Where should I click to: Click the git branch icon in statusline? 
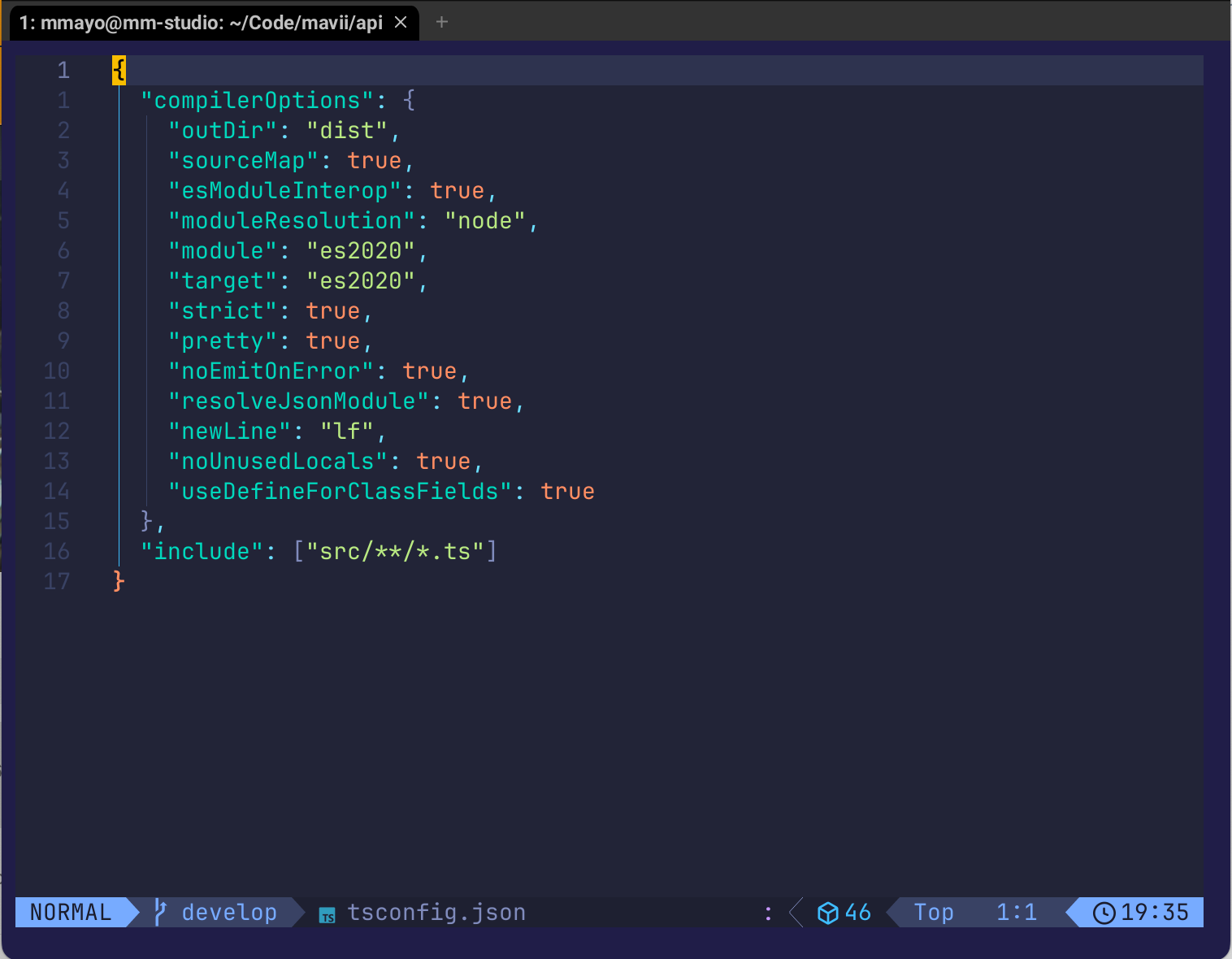(x=160, y=913)
